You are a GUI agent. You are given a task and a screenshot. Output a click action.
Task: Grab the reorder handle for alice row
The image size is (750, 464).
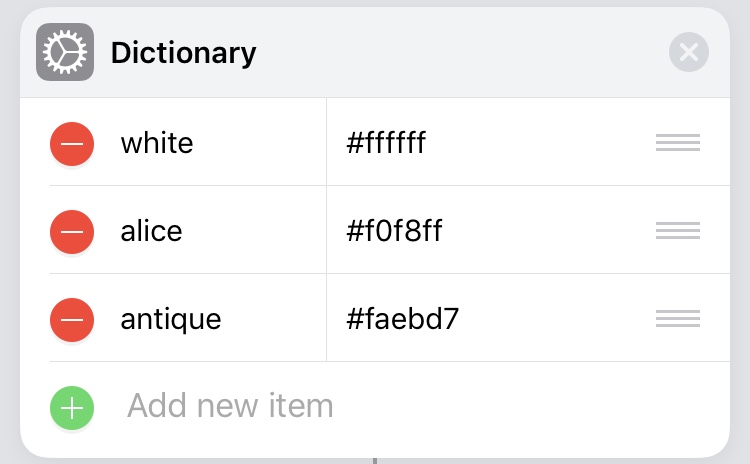tap(677, 232)
